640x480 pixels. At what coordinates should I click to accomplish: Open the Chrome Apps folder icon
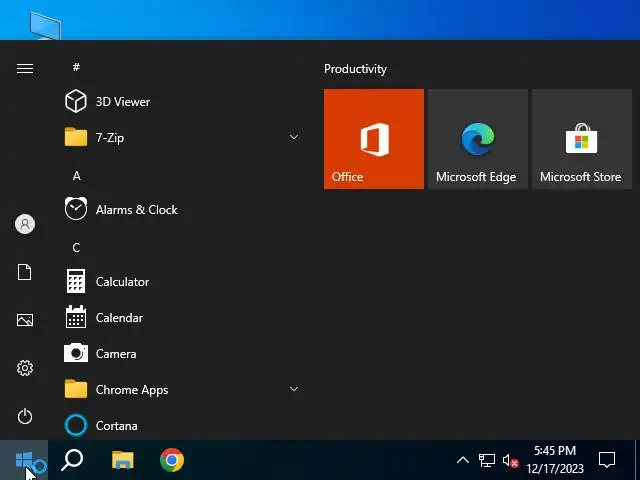[76, 389]
